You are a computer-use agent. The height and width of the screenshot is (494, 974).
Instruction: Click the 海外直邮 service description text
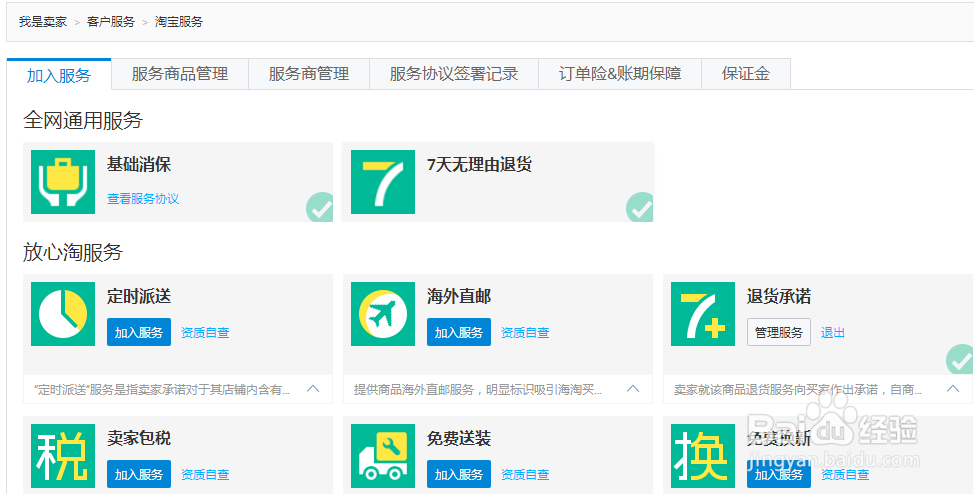(x=478, y=390)
